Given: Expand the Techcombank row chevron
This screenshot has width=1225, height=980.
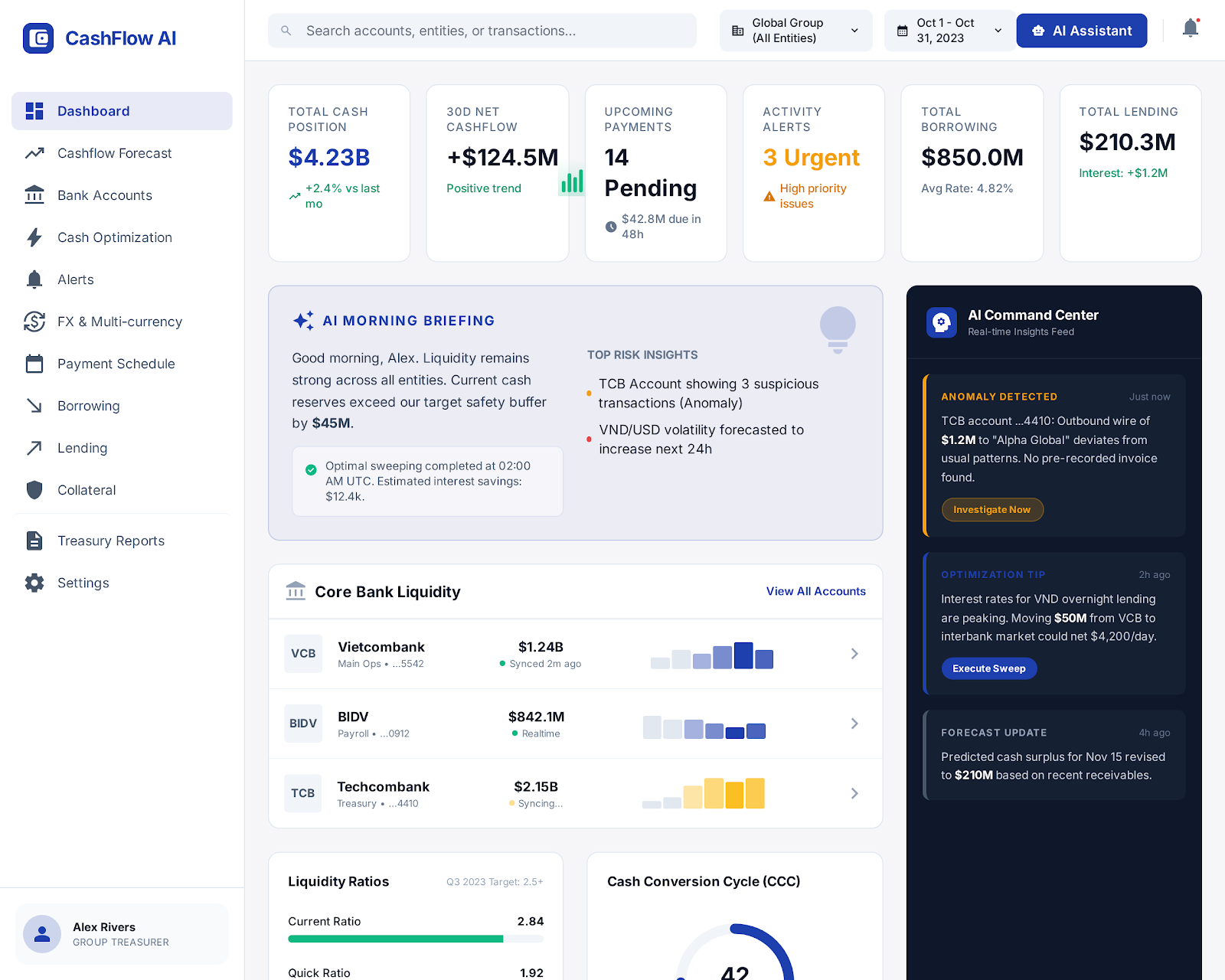Looking at the screenshot, I should coord(854,793).
